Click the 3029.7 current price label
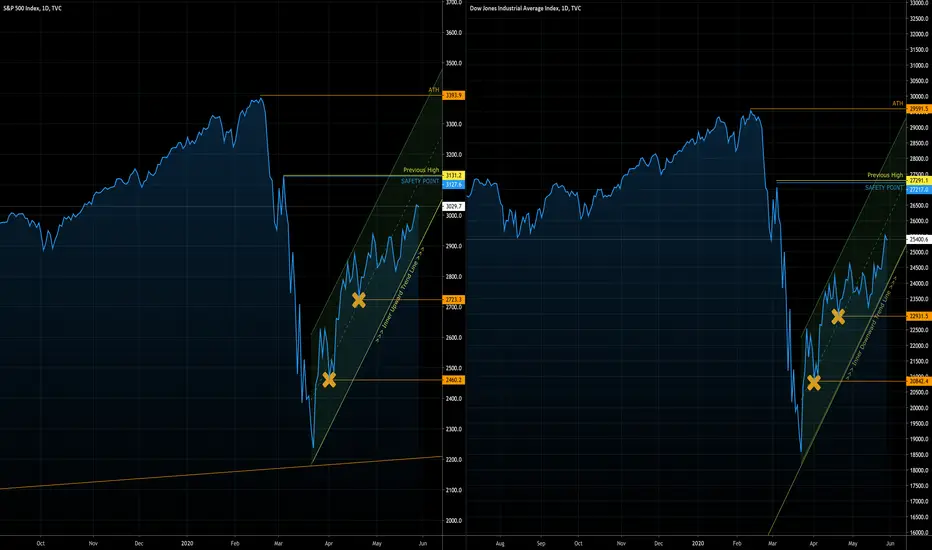Viewport: 932px width, 550px height. pyautogui.click(x=454, y=206)
